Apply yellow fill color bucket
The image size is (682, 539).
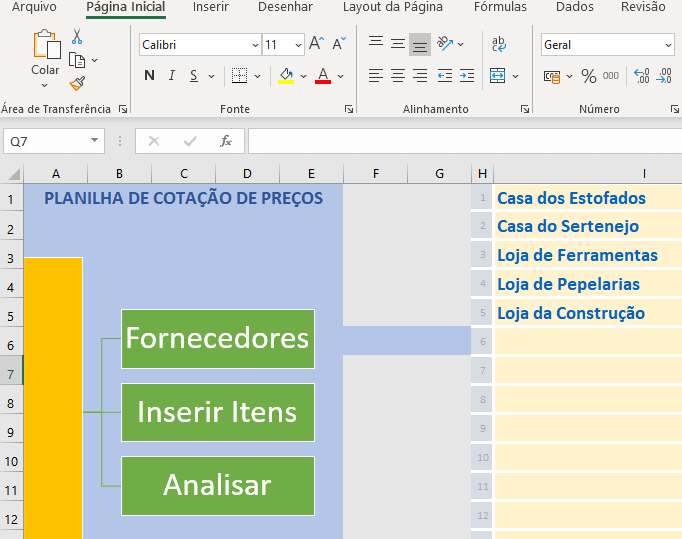(x=286, y=76)
